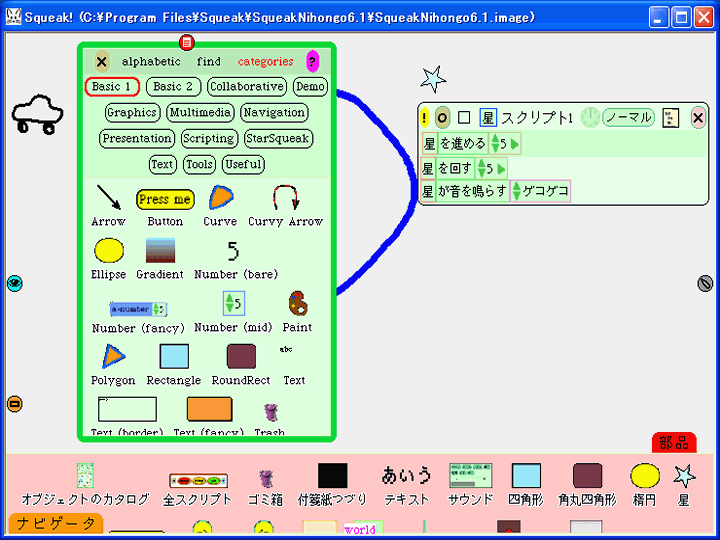Open the red 部品 flap tab
720x540 pixels.
point(674,443)
